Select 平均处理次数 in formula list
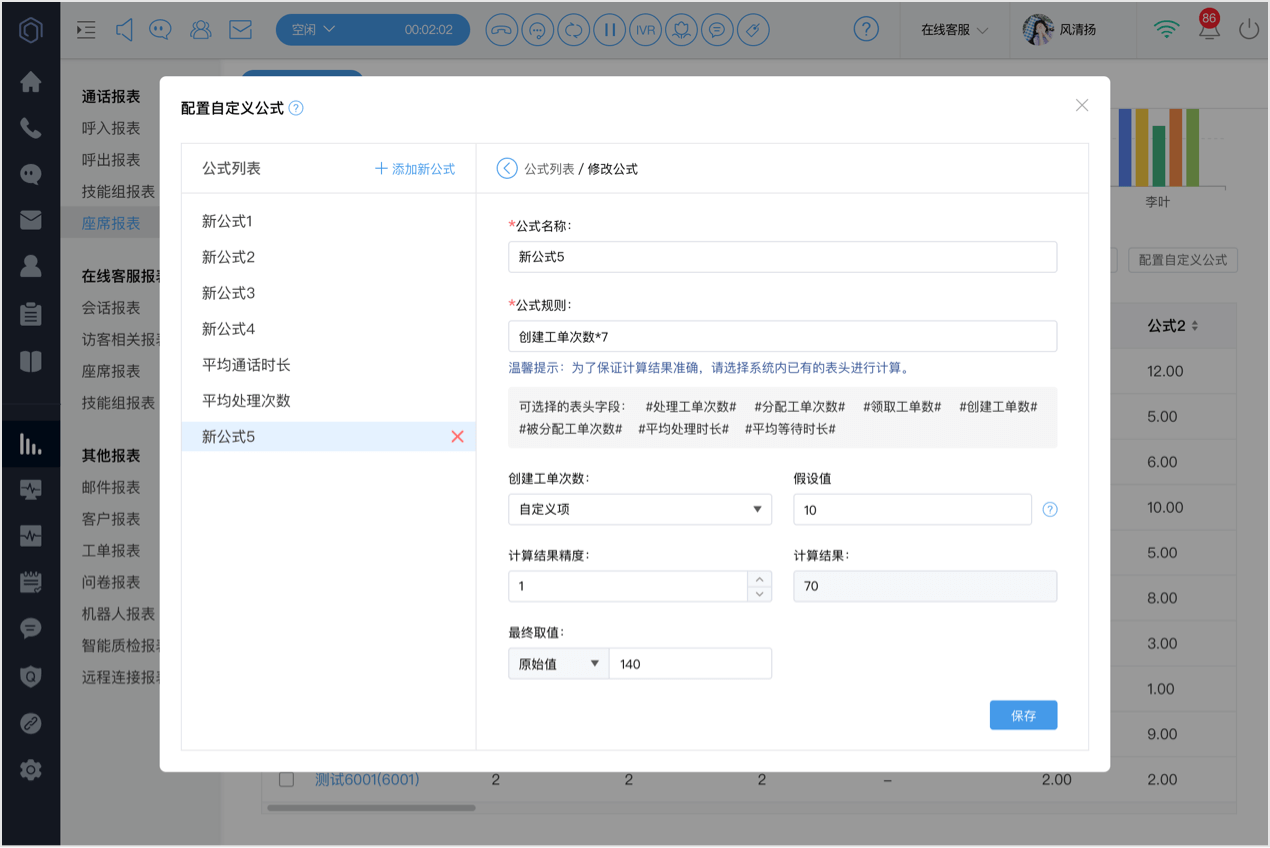The image size is (1270, 848). point(328,400)
